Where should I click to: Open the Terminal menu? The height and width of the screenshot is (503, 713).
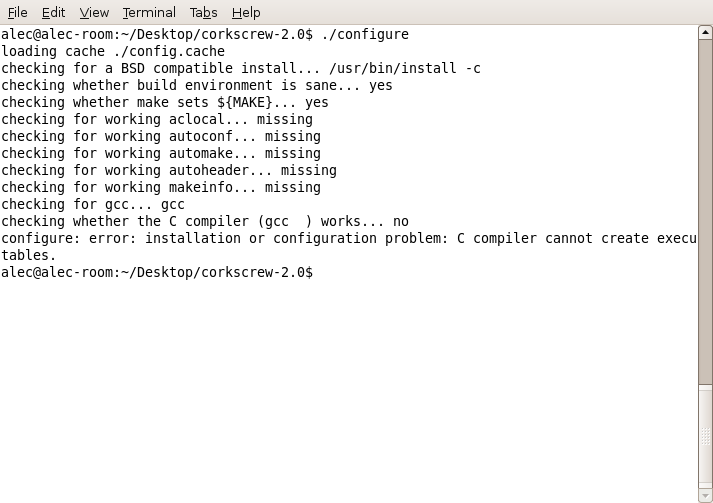tap(149, 12)
